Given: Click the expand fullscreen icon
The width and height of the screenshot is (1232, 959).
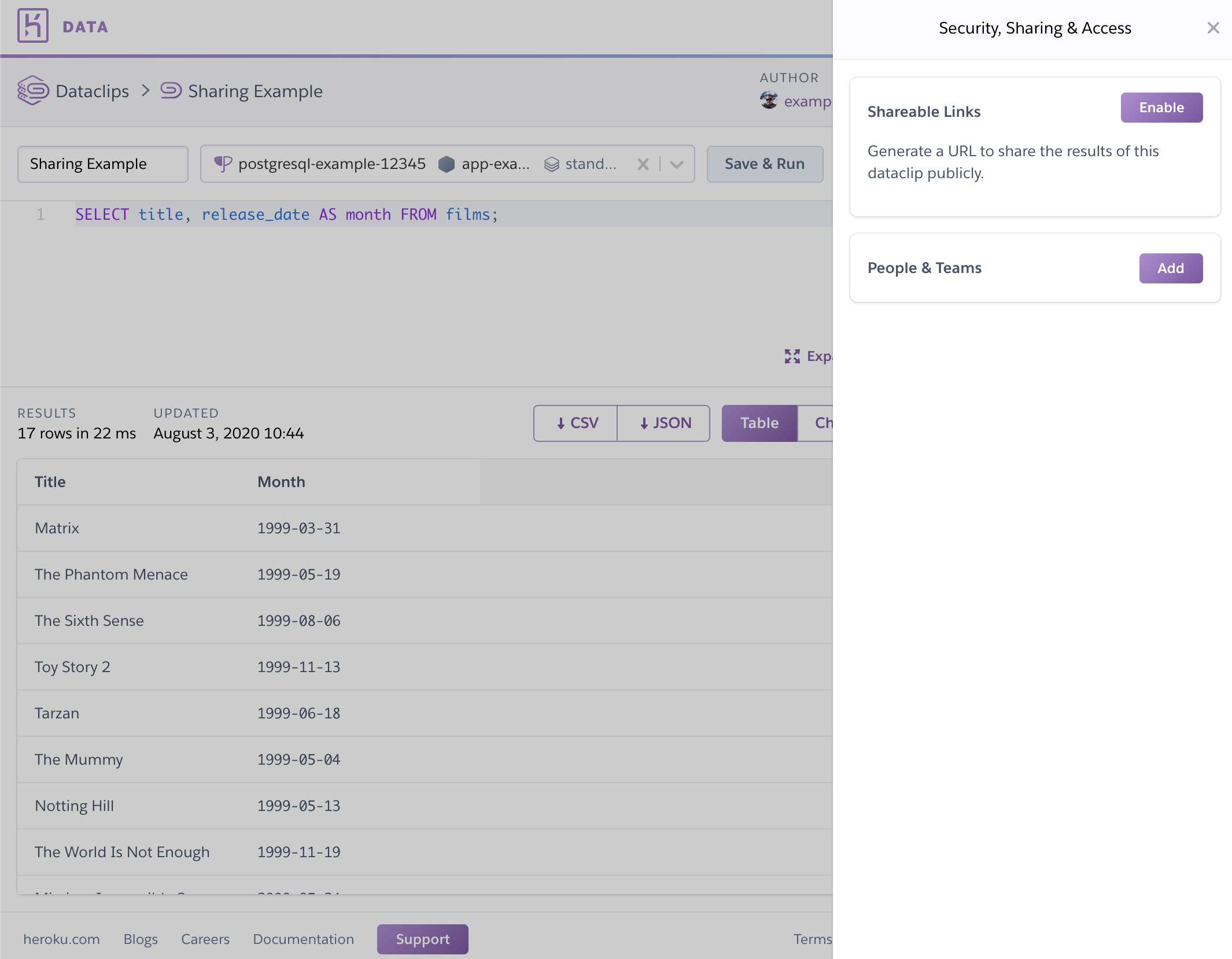Looking at the screenshot, I should click(792, 356).
